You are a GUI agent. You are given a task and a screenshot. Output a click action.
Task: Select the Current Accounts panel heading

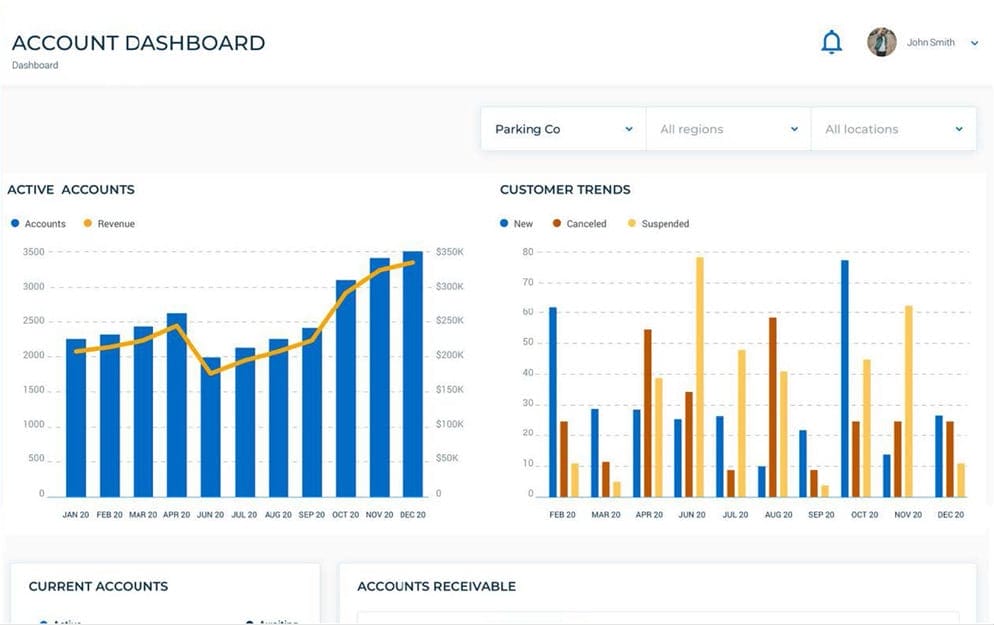[98, 586]
